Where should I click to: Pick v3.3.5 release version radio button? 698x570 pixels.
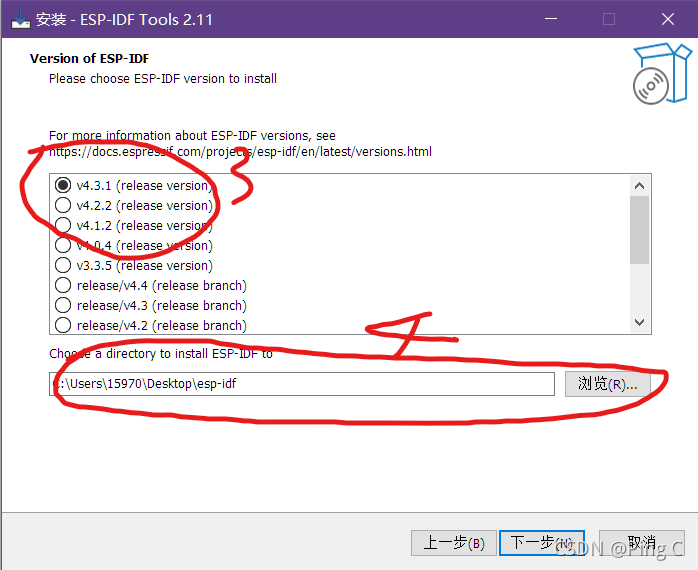[63, 265]
